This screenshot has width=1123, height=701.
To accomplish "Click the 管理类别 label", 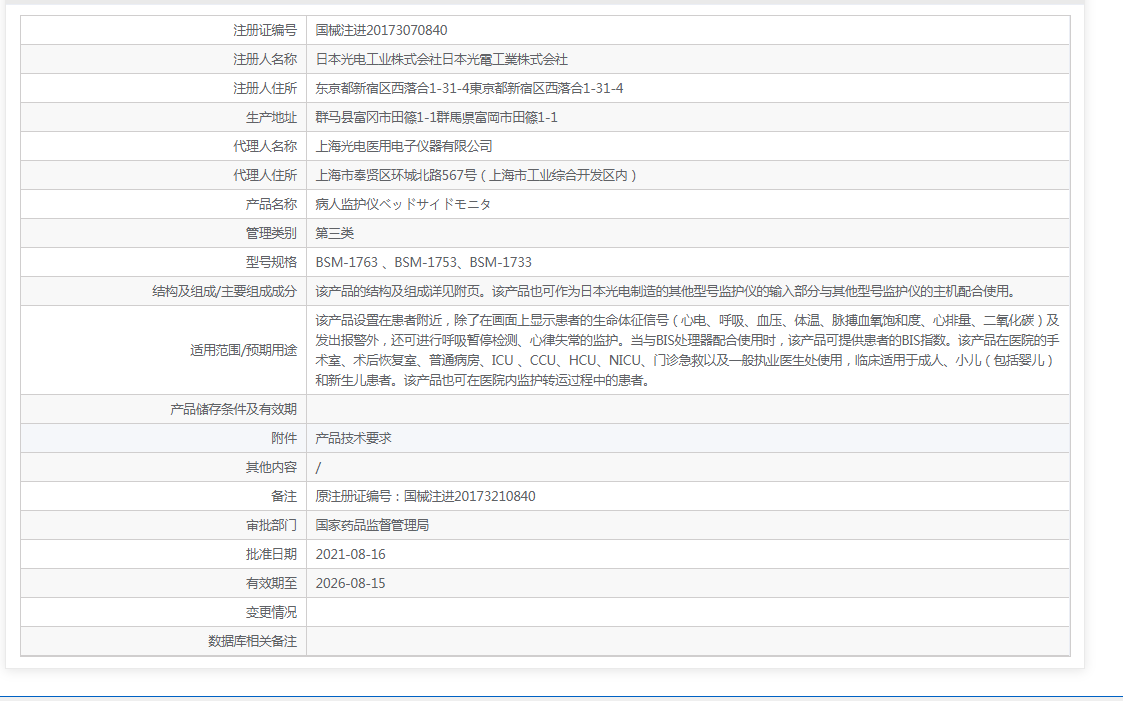I will [x=271, y=233].
